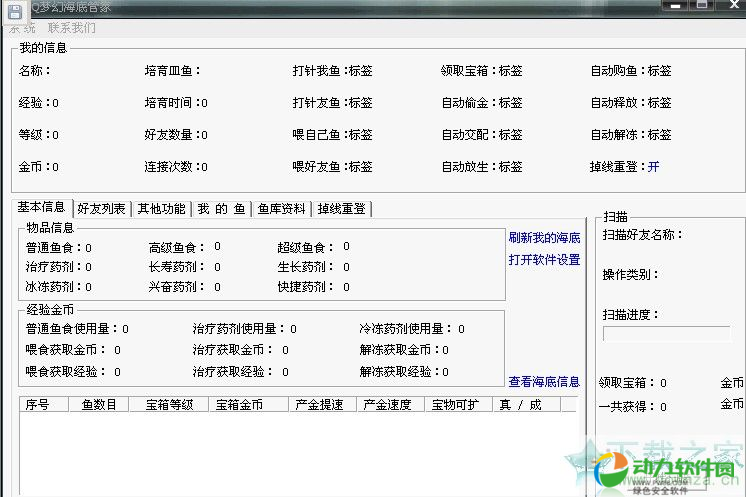
Task: Click the 宝箱等级 column header
Action: [x=169, y=405]
